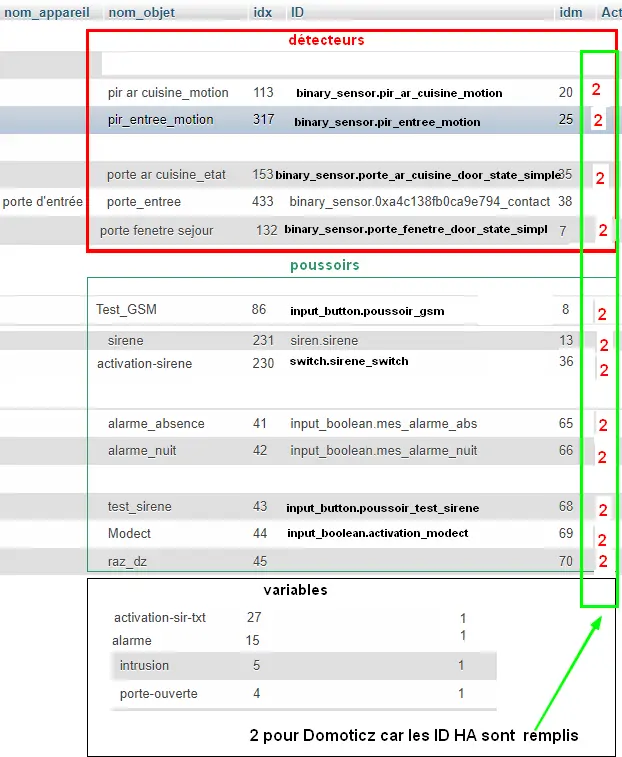
Task: Select the Modect row name
Action: coord(129,533)
